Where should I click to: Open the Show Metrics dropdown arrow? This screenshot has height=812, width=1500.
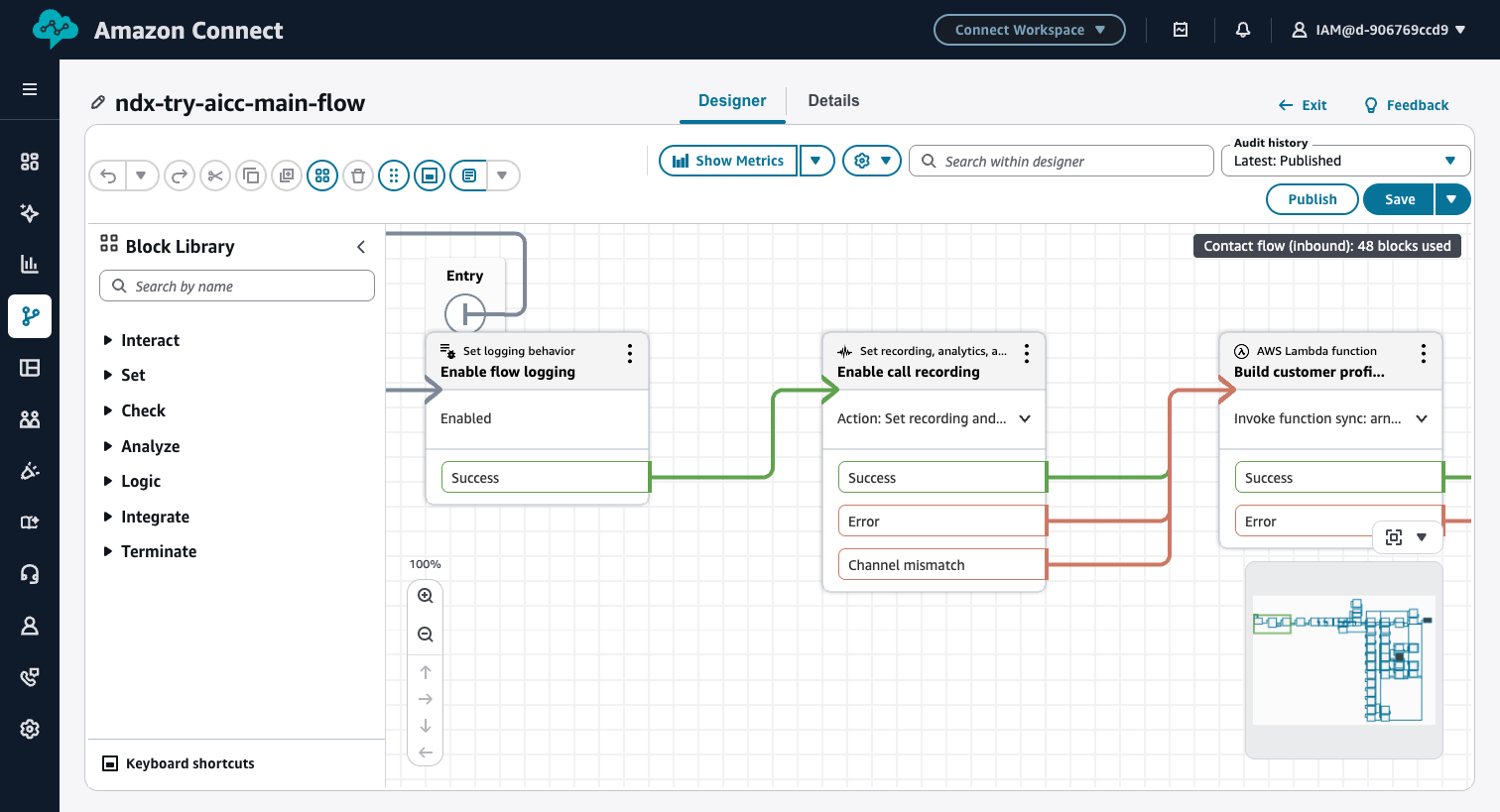(x=816, y=161)
